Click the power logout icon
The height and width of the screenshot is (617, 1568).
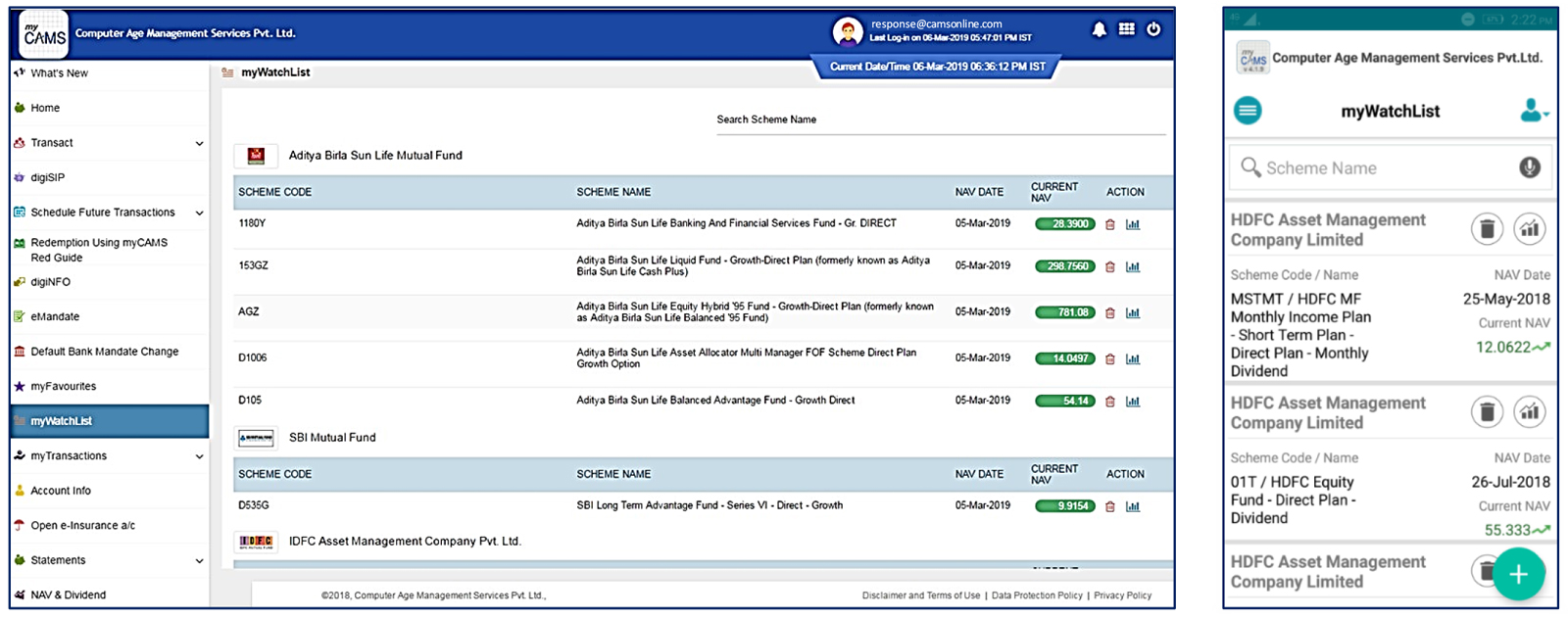tap(1153, 29)
